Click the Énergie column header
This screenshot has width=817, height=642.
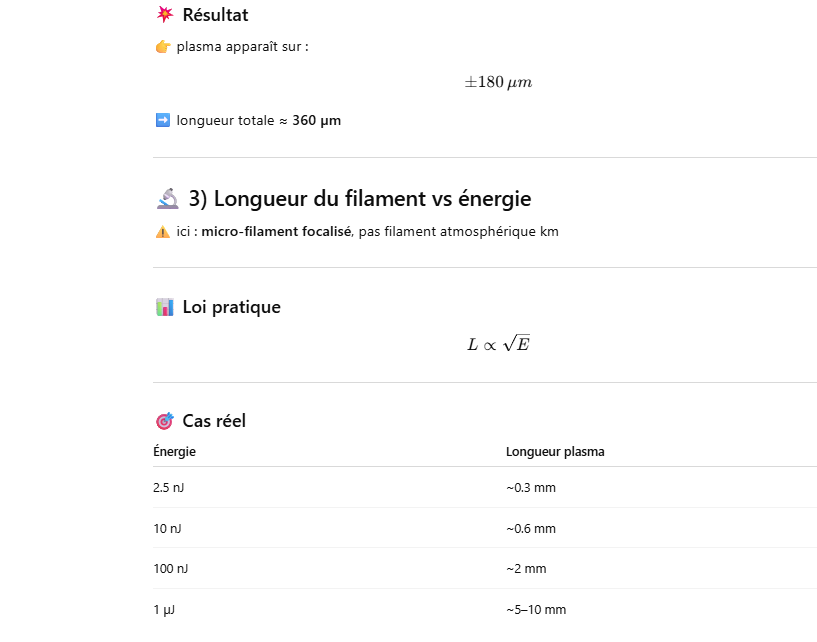pyautogui.click(x=175, y=452)
